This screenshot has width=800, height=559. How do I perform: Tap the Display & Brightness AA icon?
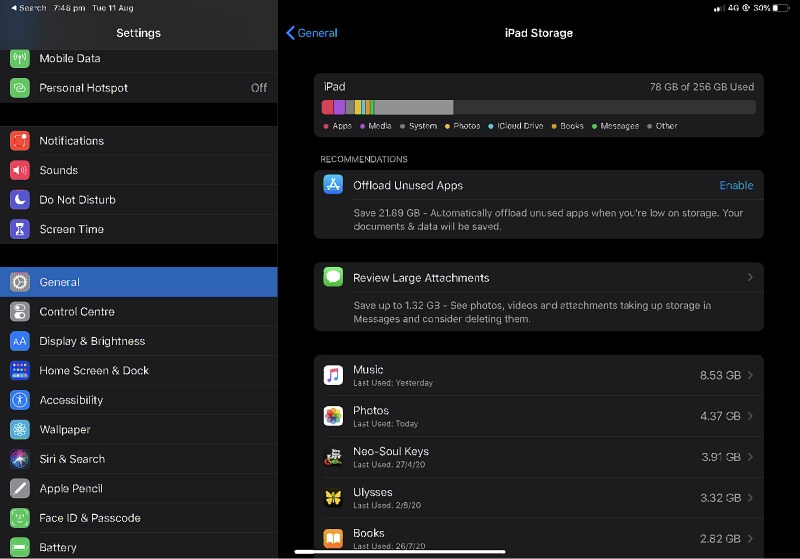(x=20, y=341)
